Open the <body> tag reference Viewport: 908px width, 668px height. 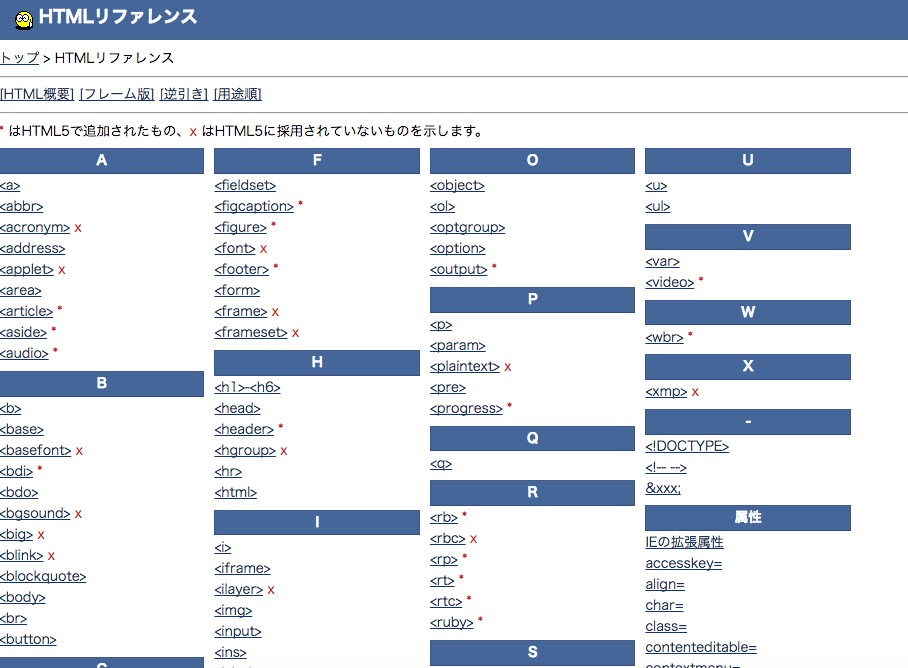(23, 597)
